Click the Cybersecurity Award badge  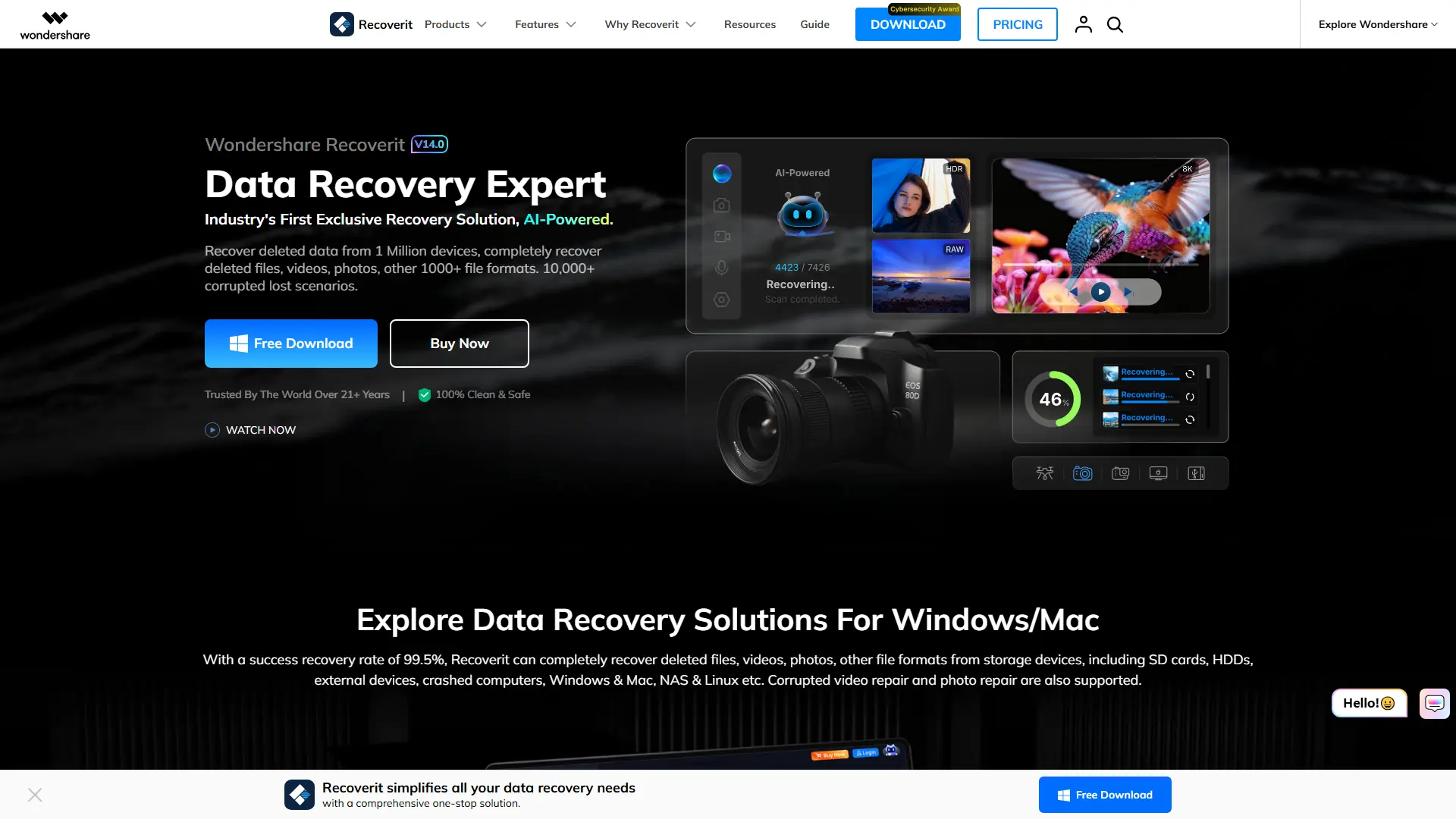pyautogui.click(x=924, y=9)
